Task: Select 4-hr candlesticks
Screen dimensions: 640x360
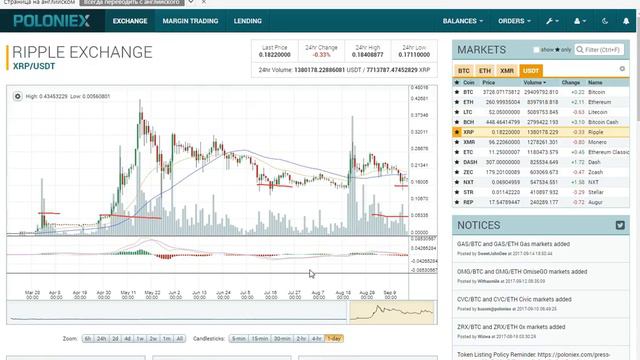Action: [317, 338]
